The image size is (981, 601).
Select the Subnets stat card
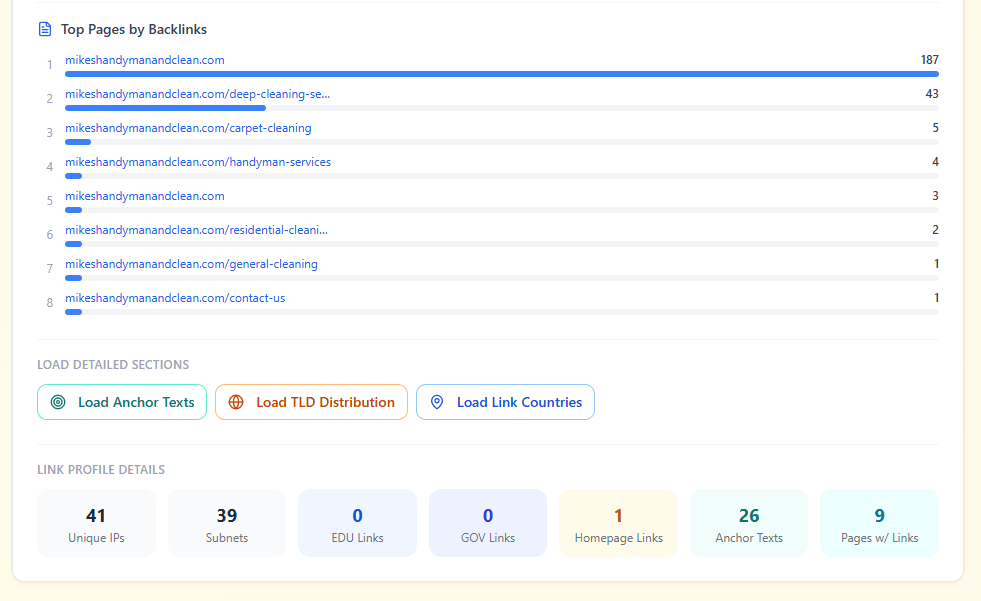226,522
